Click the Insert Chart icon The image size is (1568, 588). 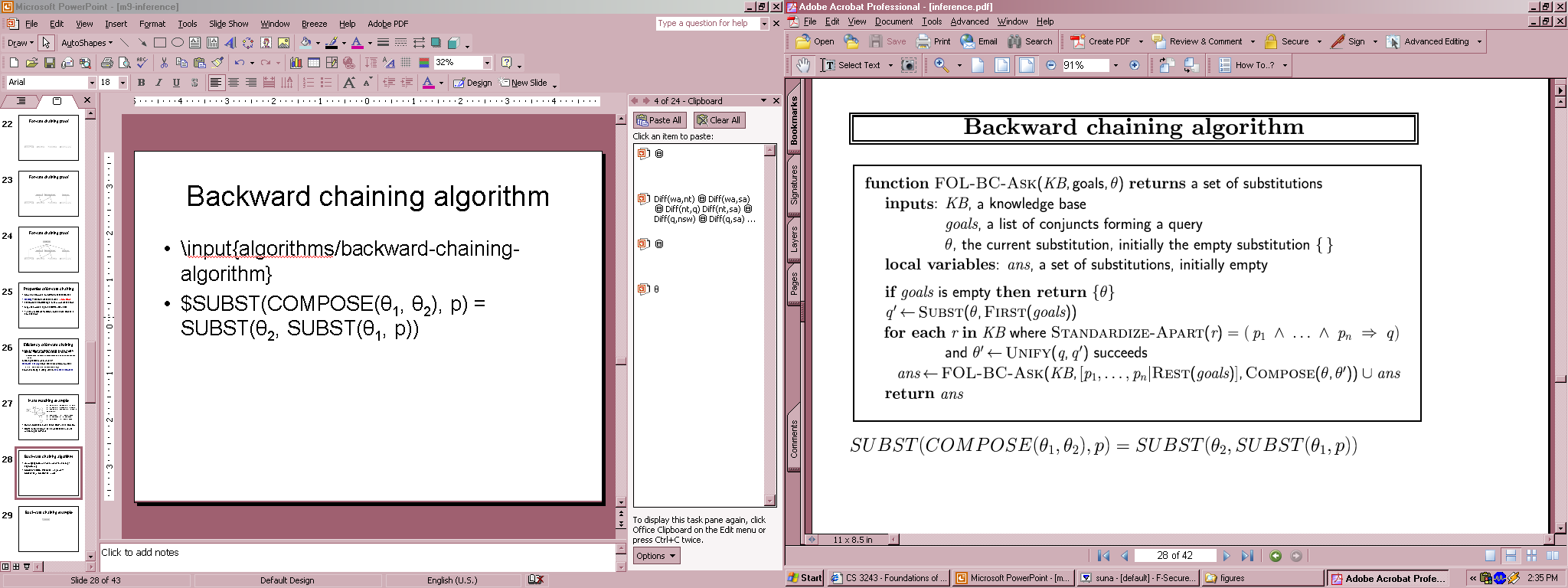(296, 63)
